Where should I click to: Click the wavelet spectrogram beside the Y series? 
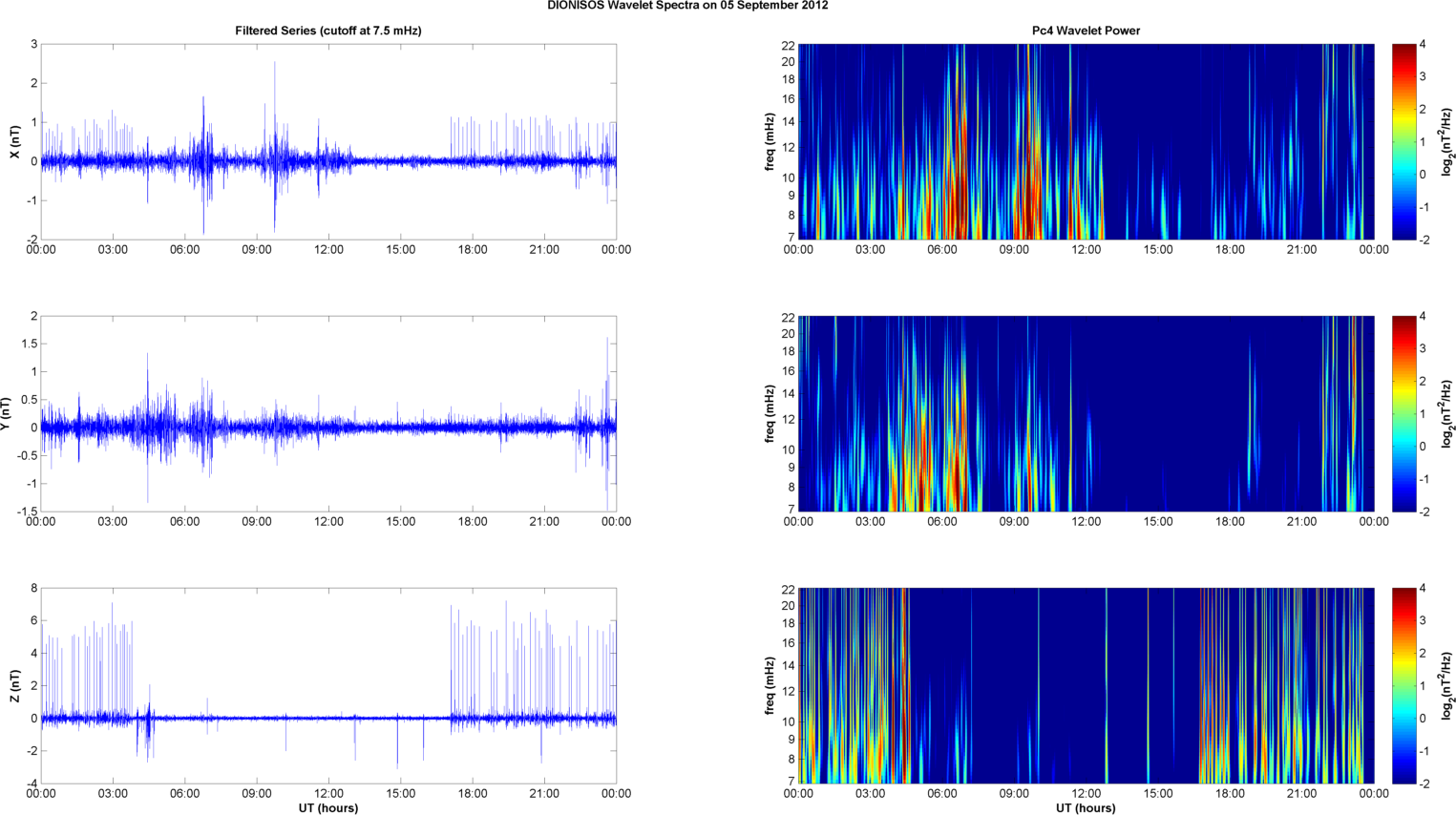[x=1086, y=413]
